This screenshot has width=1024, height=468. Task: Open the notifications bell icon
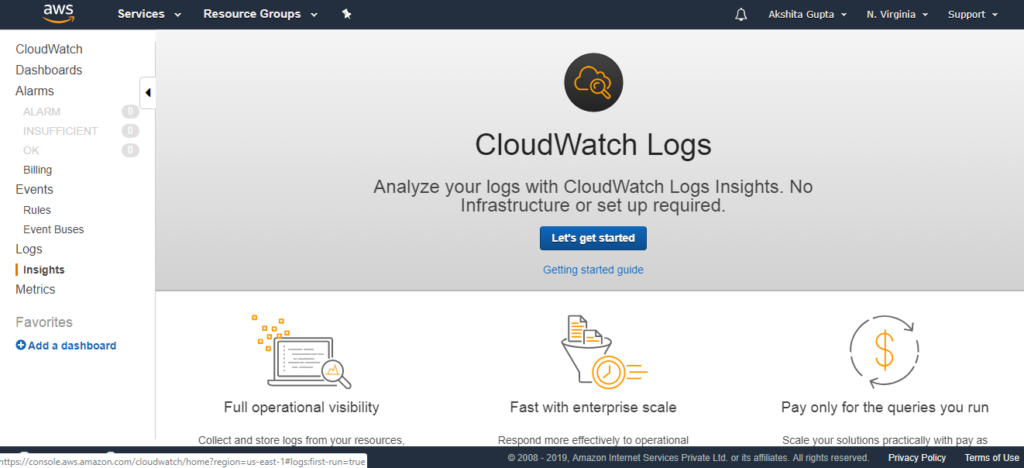(x=741, y=14)
